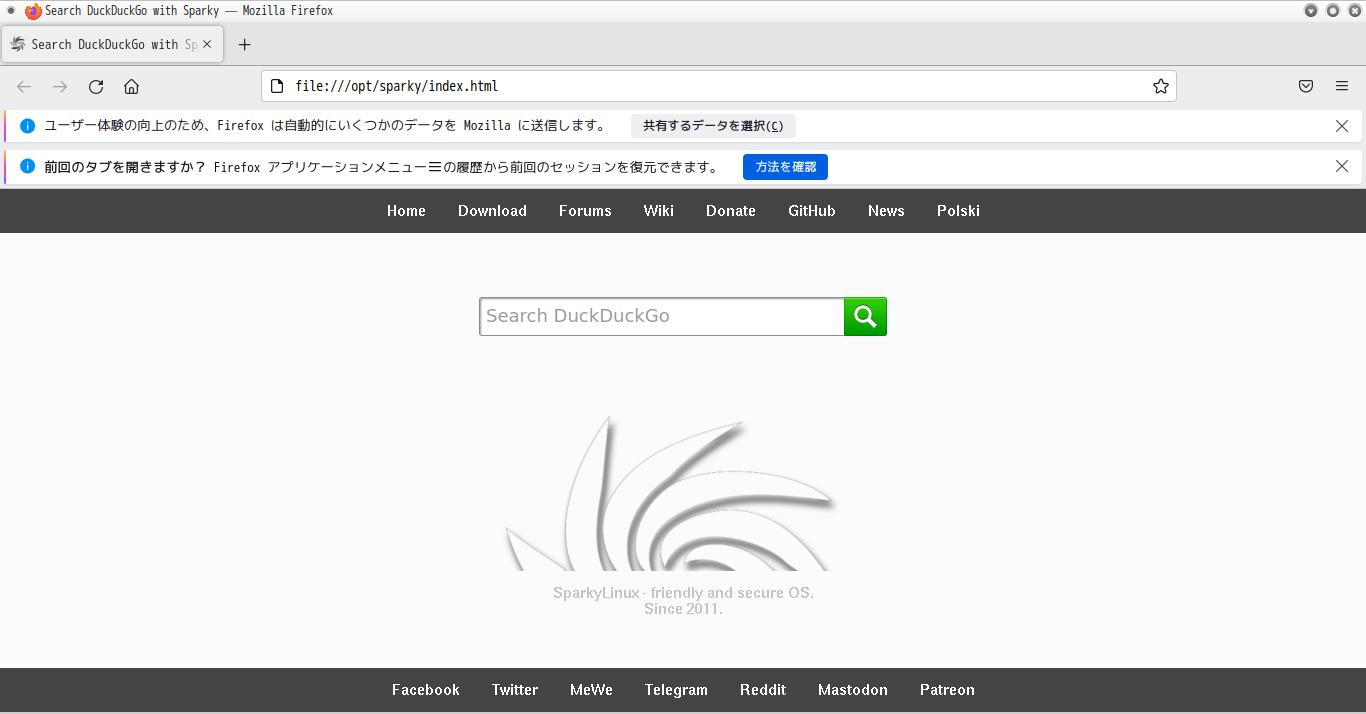The width and height of the screenshot is (1366, 714).
Task: Open the Pocket save icon
Action: pyautogui.click(x=1306, y=86)
